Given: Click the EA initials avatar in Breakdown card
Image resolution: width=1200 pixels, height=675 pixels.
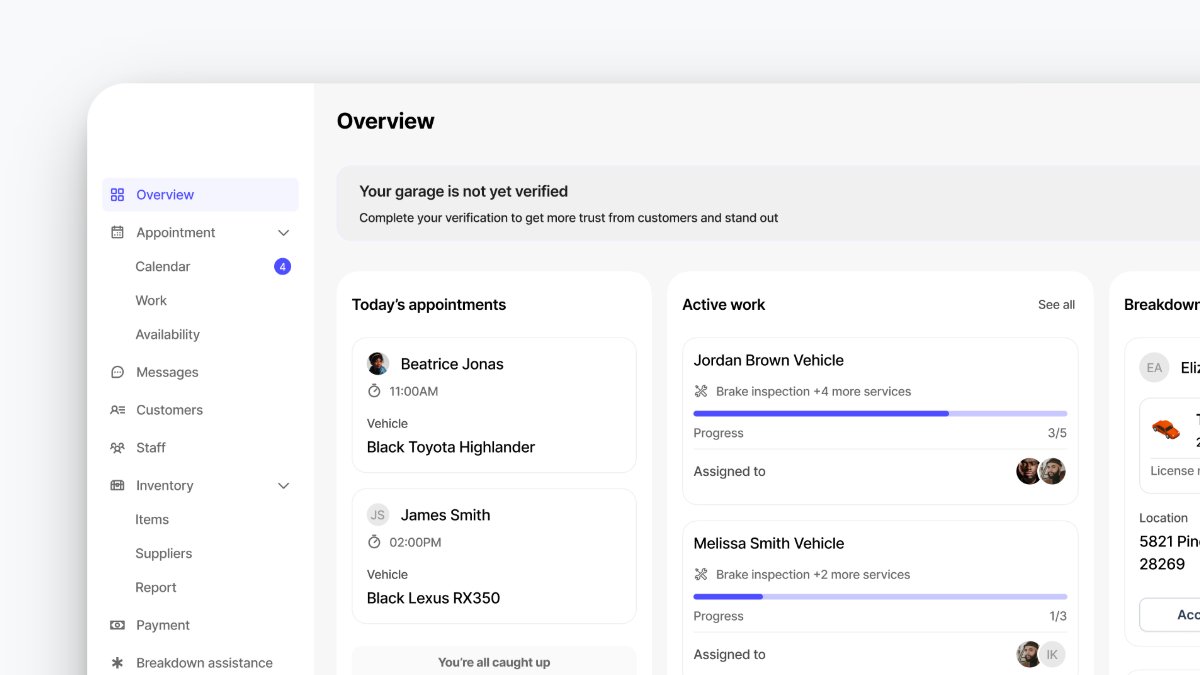Looking at the screenshot, I should [x=1154, y=368].
